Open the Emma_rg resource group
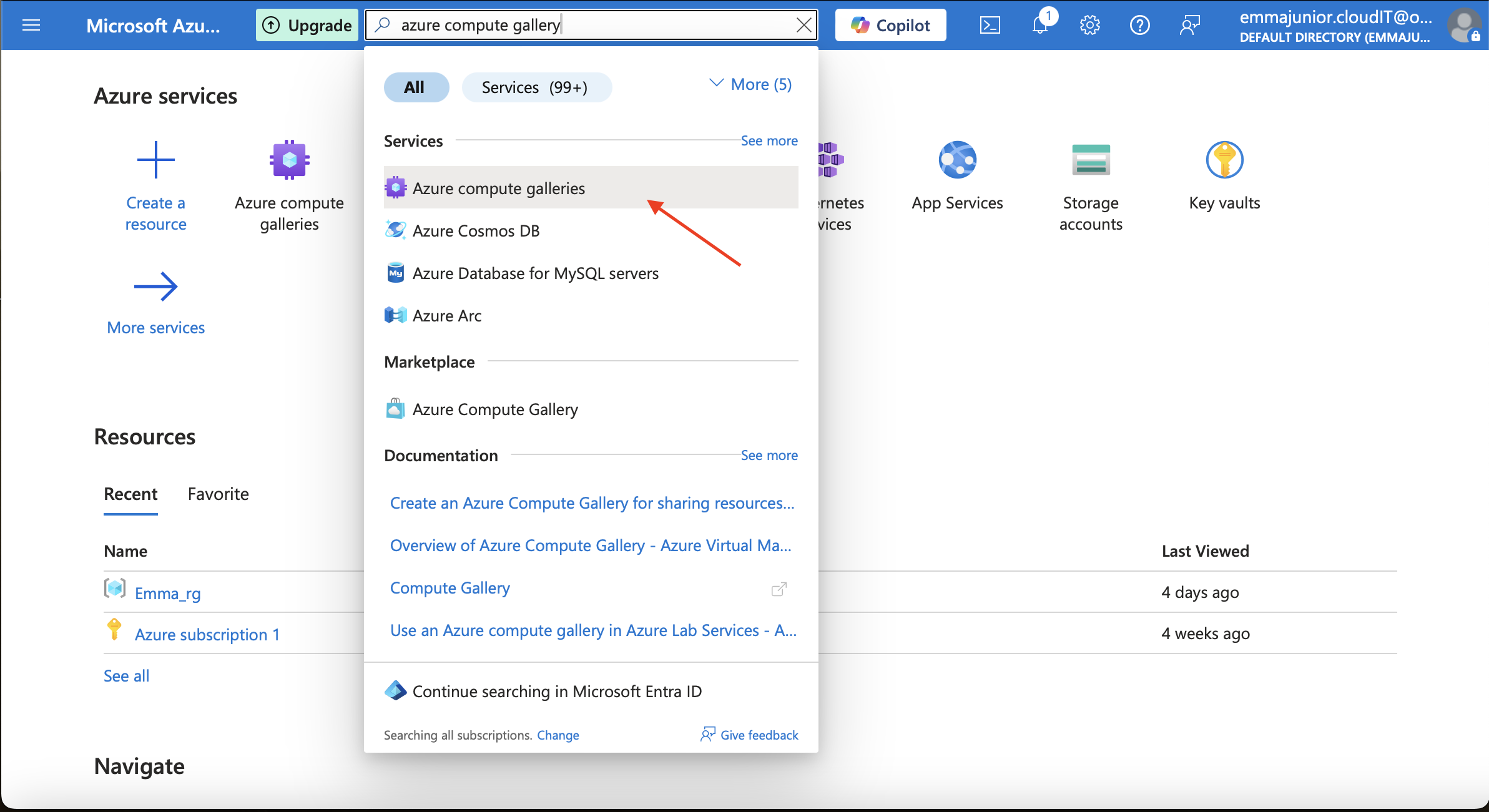The width and height of the screenshot is (1489, 812). tap(167, 593)
